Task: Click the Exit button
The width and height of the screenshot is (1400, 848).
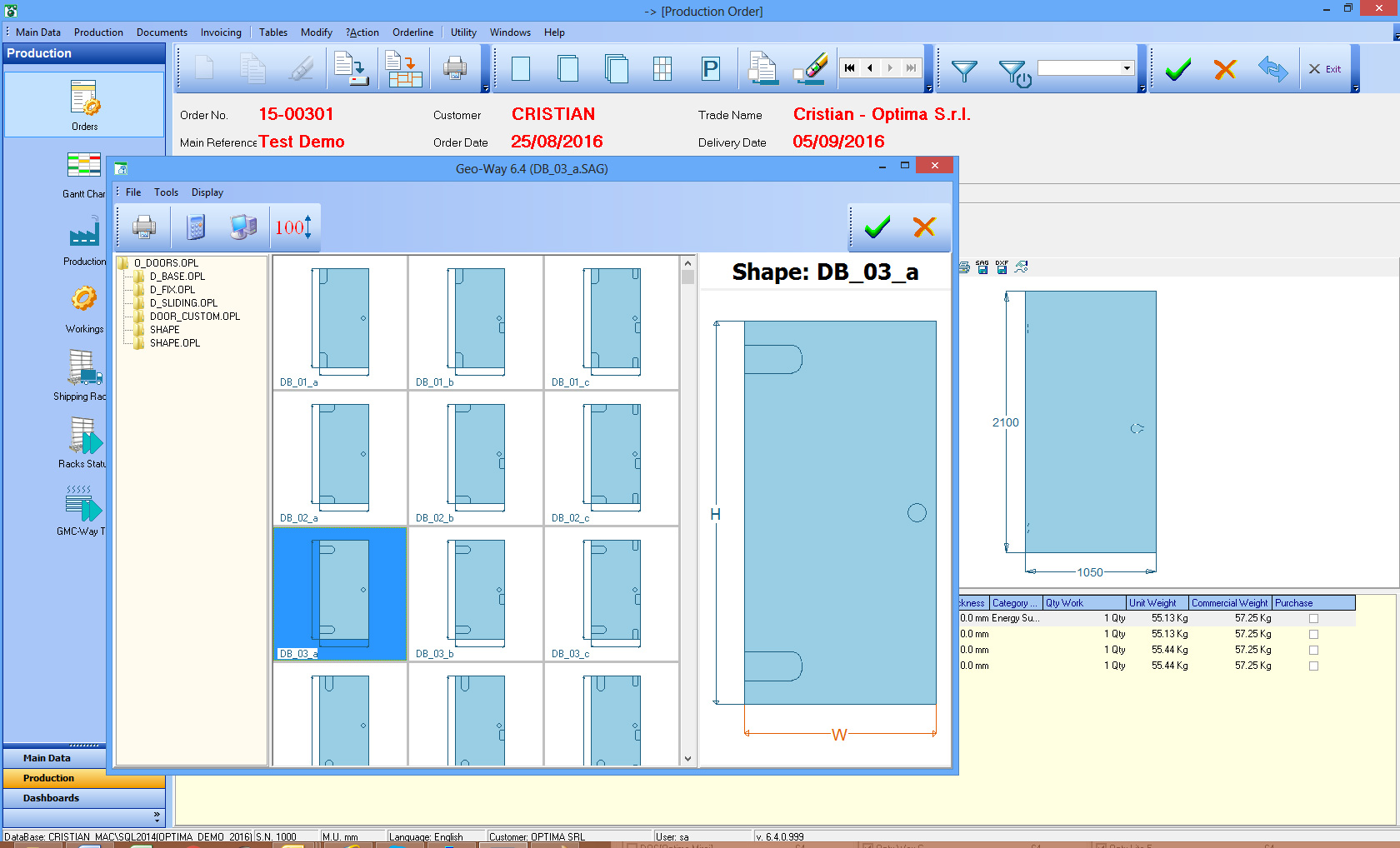Action: click(x=1325, y=69)
